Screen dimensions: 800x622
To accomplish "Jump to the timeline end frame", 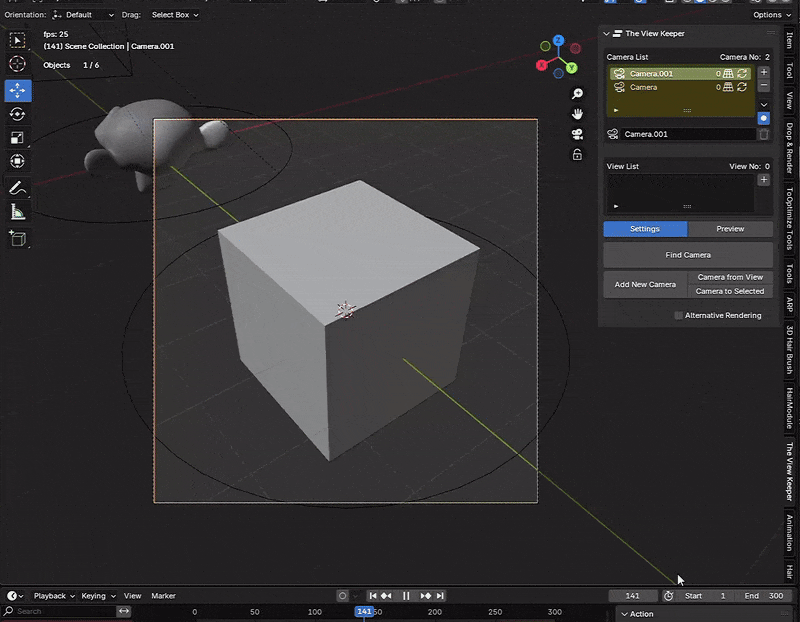I will [x=440, y=595].
